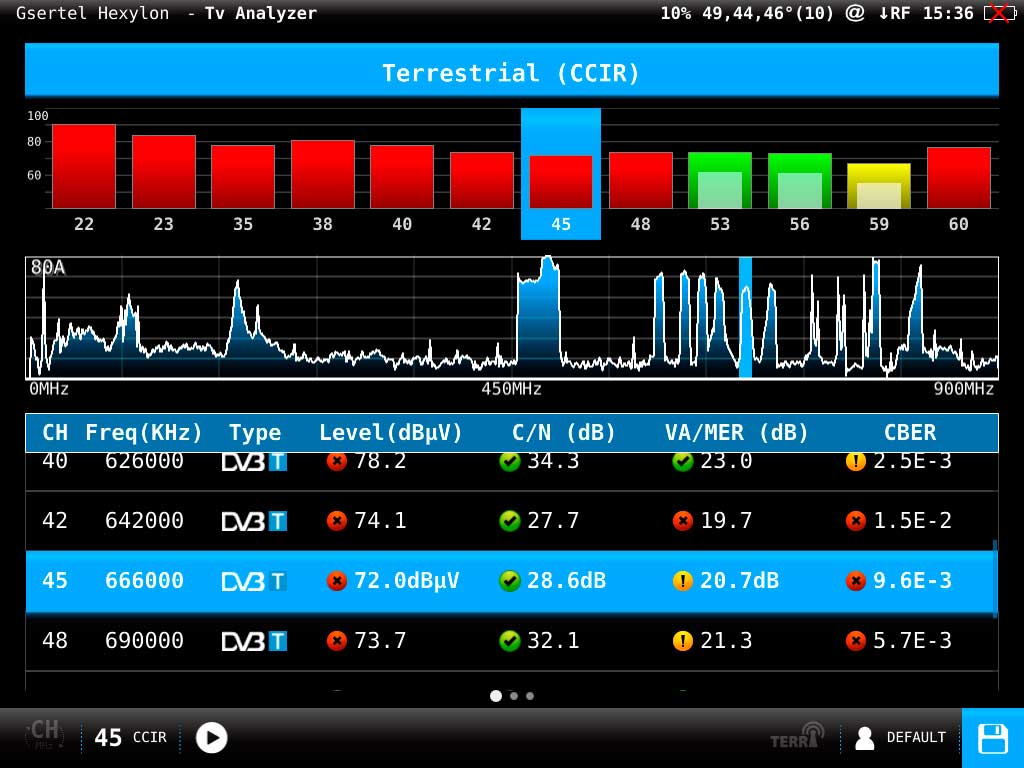This screenshot has height=768, width=1024.
Task: Click the red error icon beside 5.7E-3
Action: coord(856,641)
